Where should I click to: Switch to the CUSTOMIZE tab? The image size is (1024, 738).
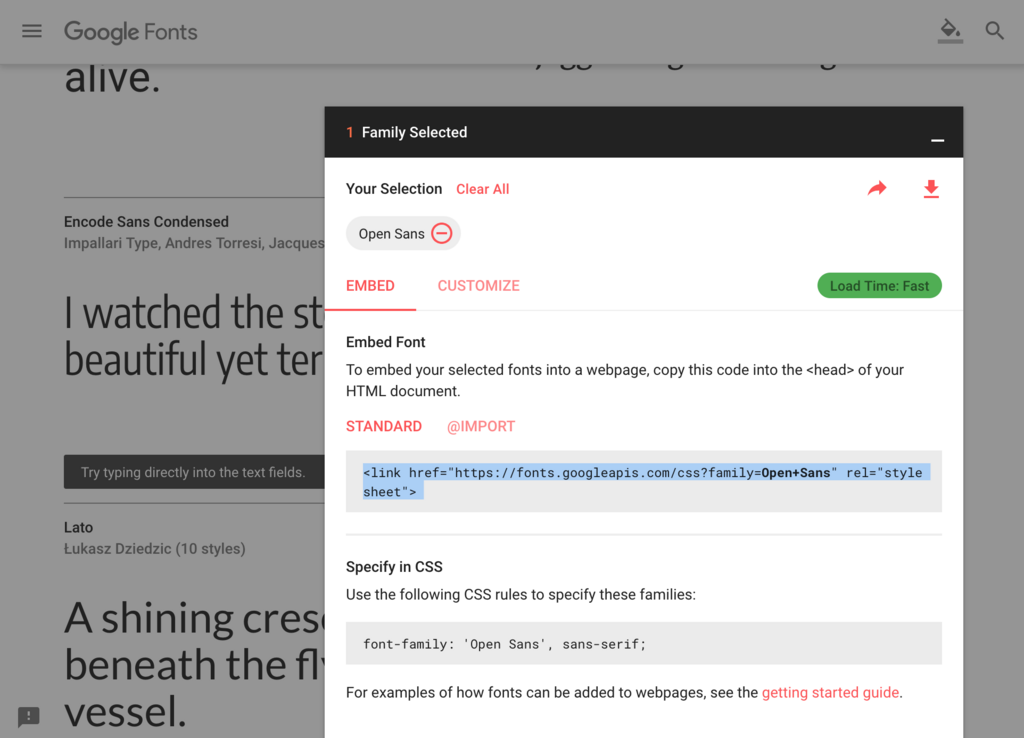[x=479, y=286]
